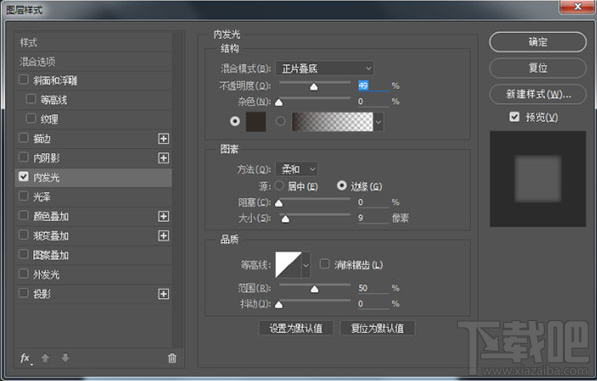Expand the 等高线 contour picker arrow
Image resolution: width=597 pixels, height=381 pixels.
(306, 265)
